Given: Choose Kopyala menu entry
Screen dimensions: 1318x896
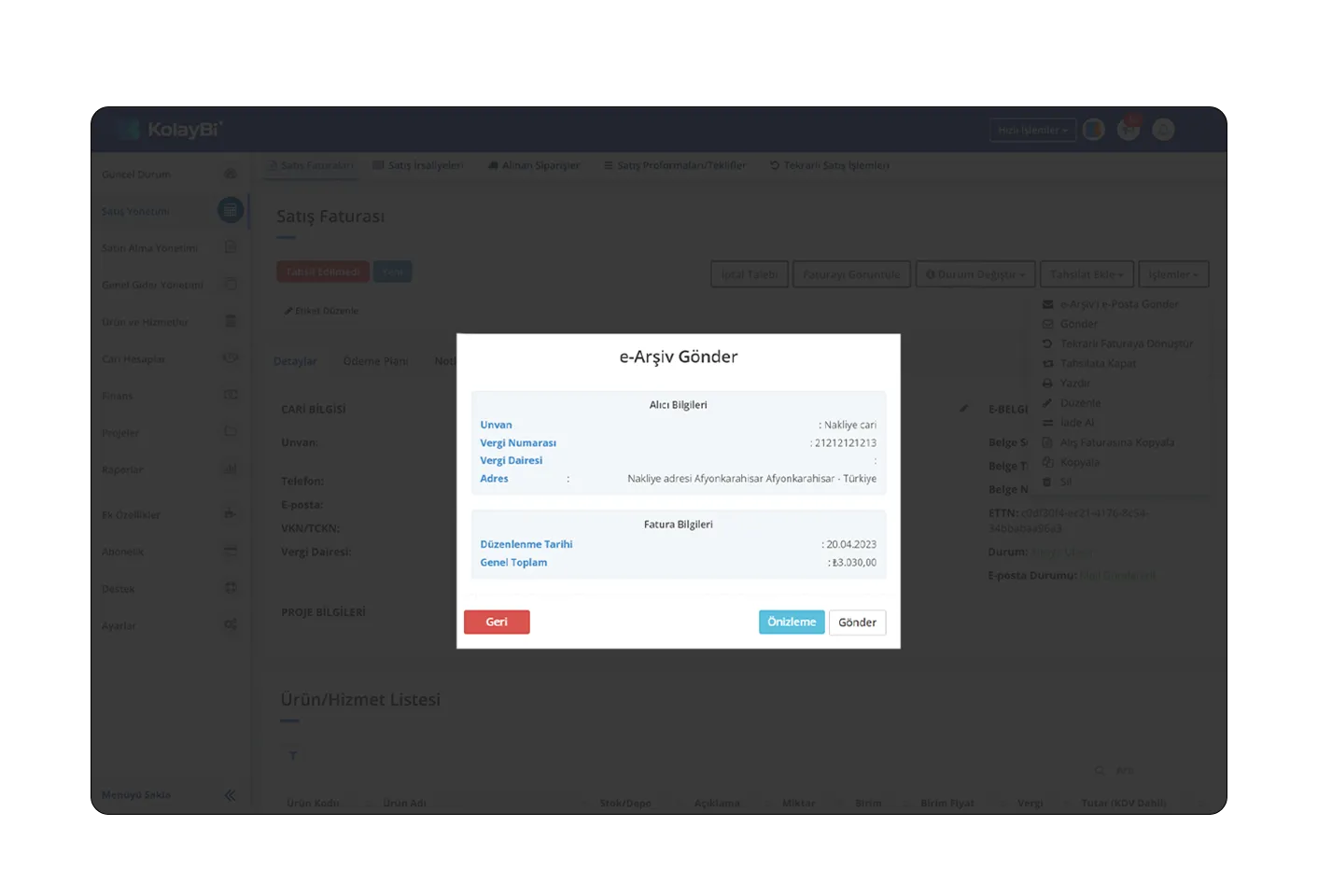Looking at the screenshot, I should click(1072, 462).
